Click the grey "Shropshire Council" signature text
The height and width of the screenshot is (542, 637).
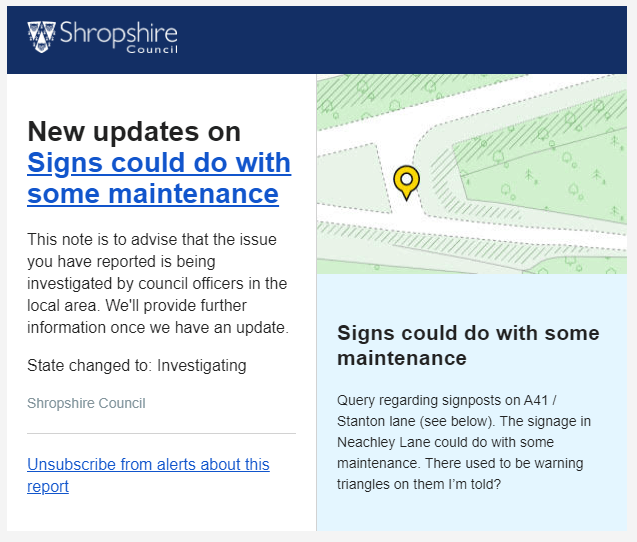pos(86,404)
